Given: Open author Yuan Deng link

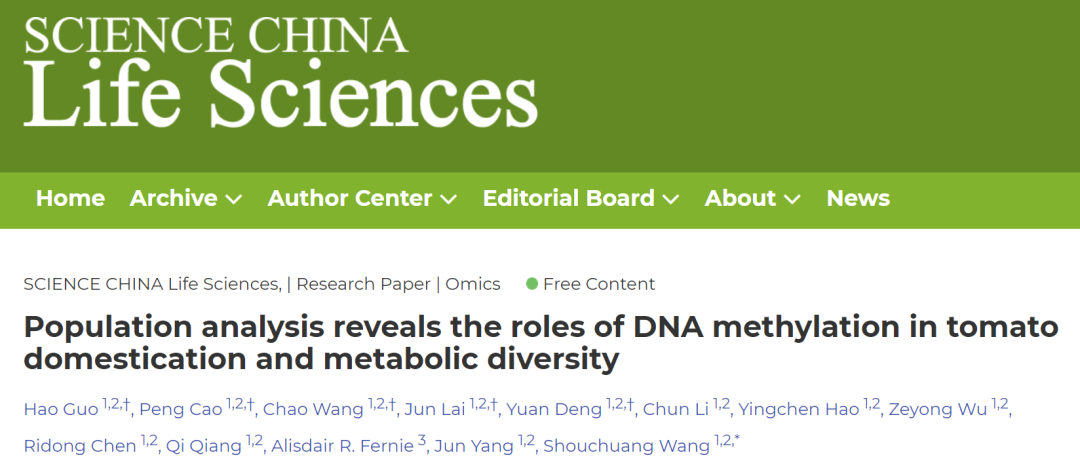Looking at the screenshot, I should 554,409.
